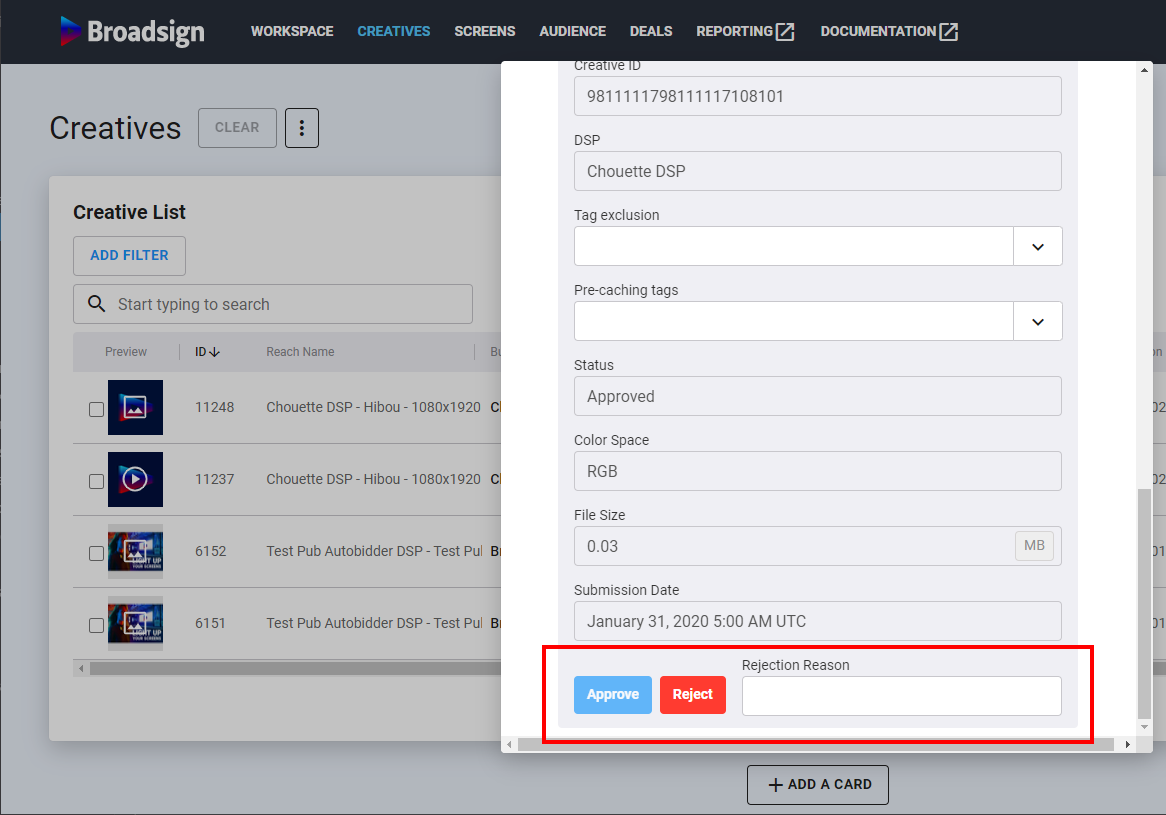Viewport: 1166px width, 815px height.
Task: Select checkbox for creative 11237
Action: pyautogui.click(x=96, y=481)
